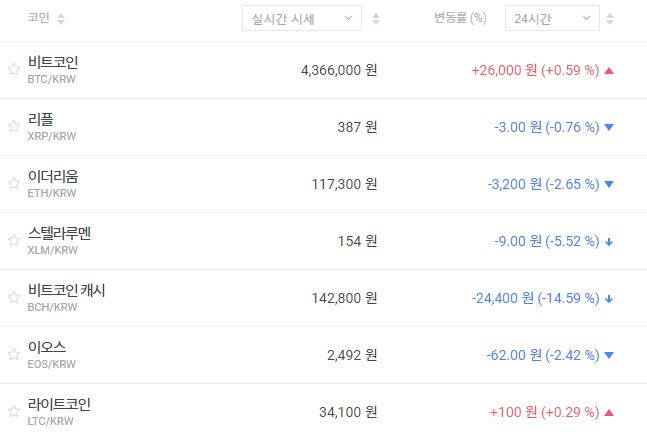Click the star icon beside EOS/KRW

point(14,355)
